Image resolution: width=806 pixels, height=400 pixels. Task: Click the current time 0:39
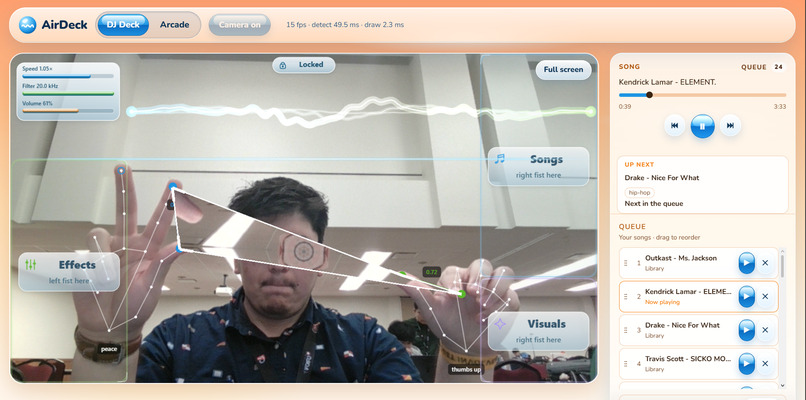pos(625,107)
